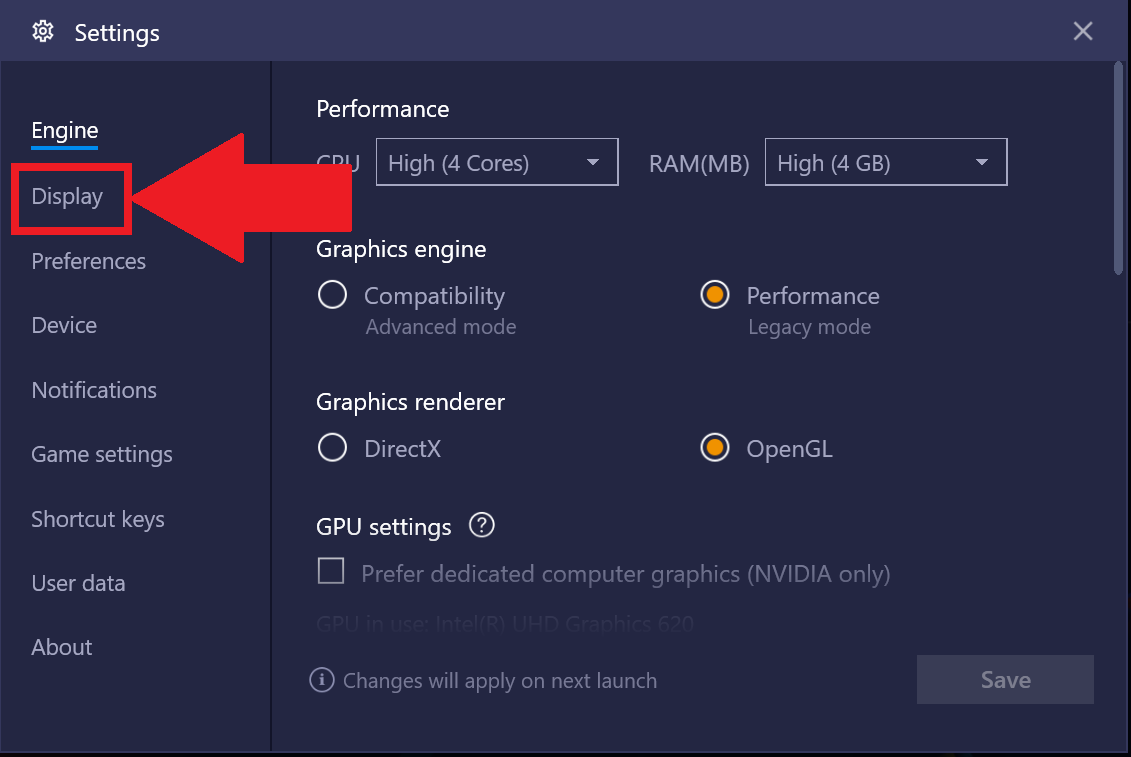Choose DirectX graphics renderer

(x=333, y=448)
